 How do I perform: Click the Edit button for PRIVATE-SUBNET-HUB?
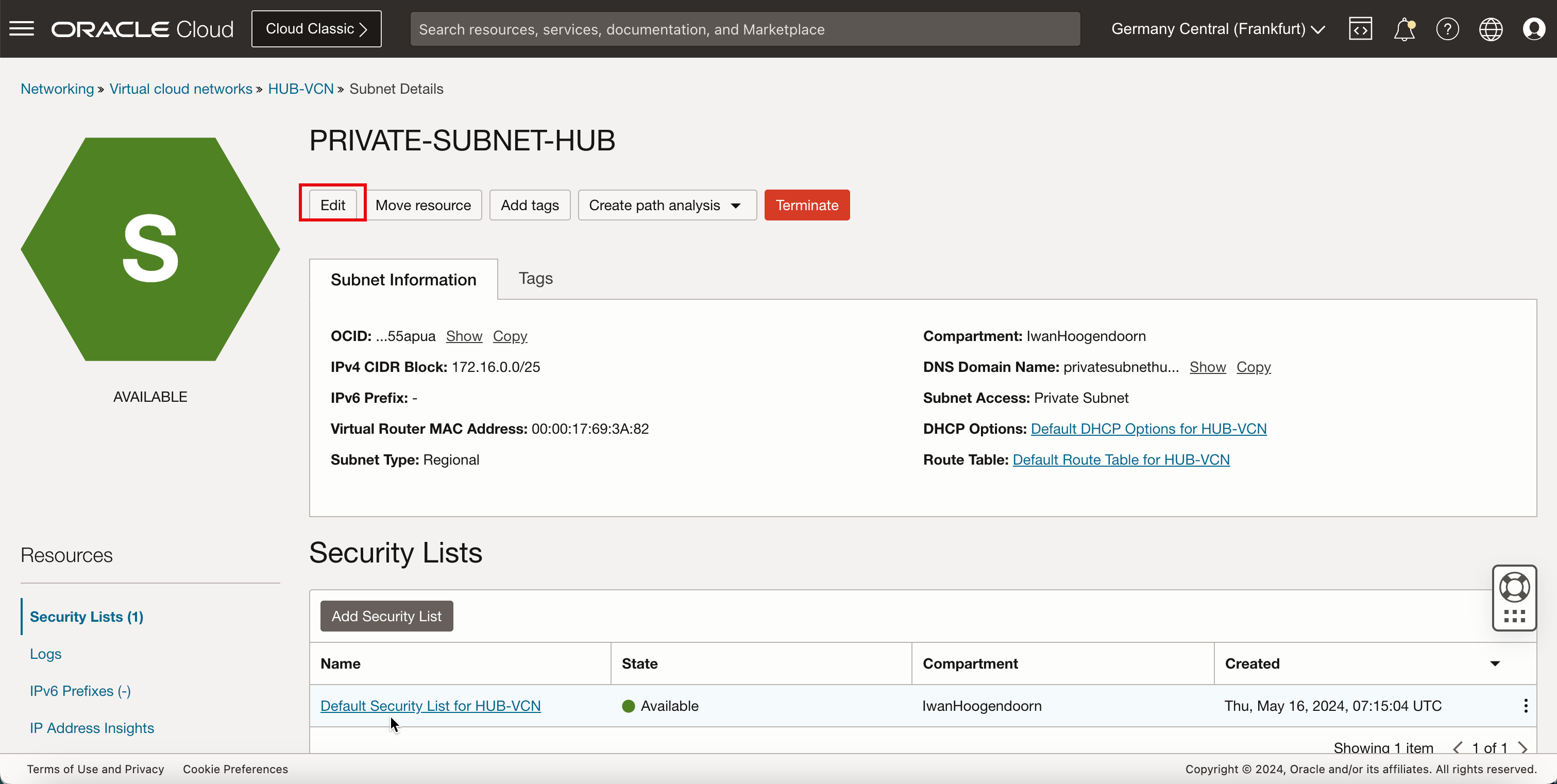click(333, 205)
